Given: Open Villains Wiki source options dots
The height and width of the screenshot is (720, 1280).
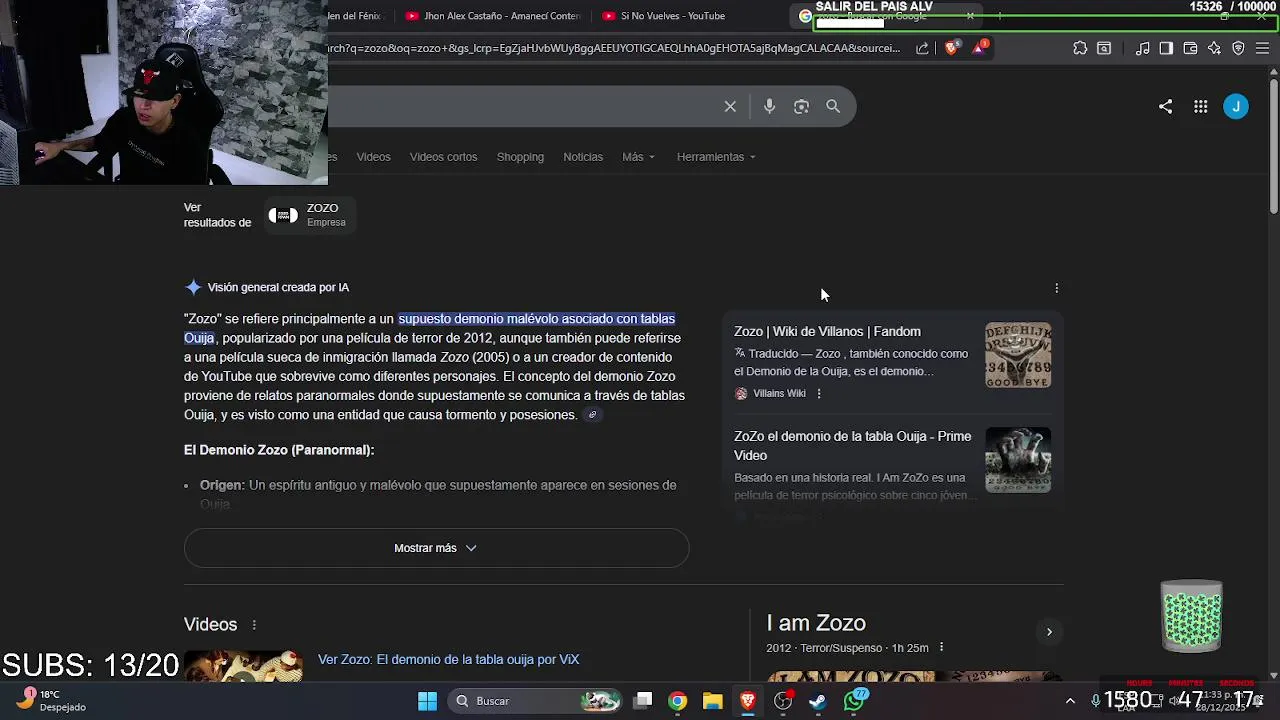Looking at the screenshot, I should click(819, 394).
